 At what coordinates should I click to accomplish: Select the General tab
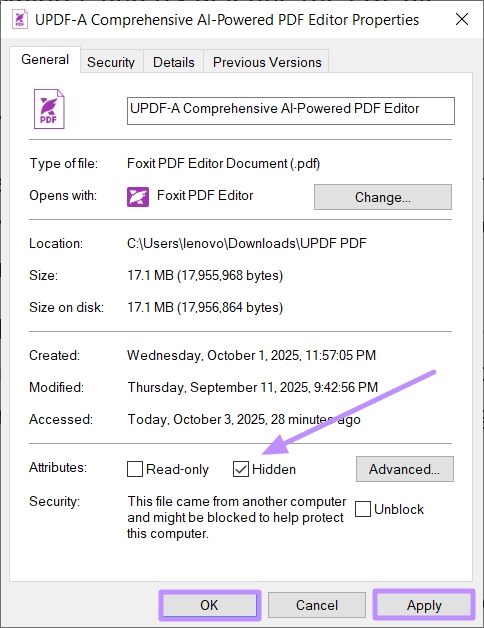point(45,59)
